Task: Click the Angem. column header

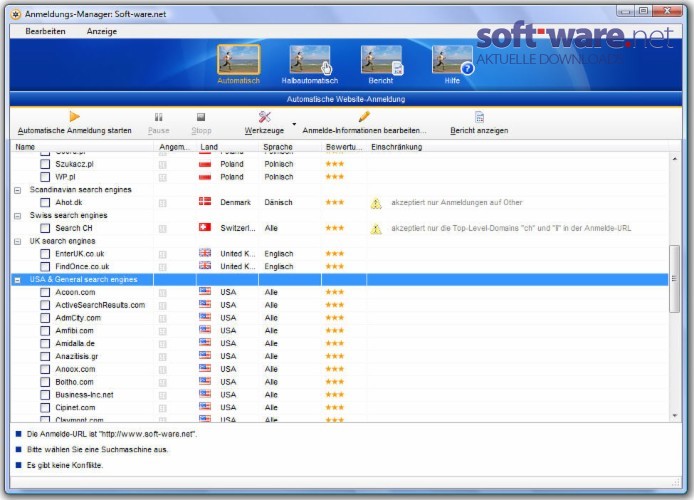Action: (x=175, y=147)
